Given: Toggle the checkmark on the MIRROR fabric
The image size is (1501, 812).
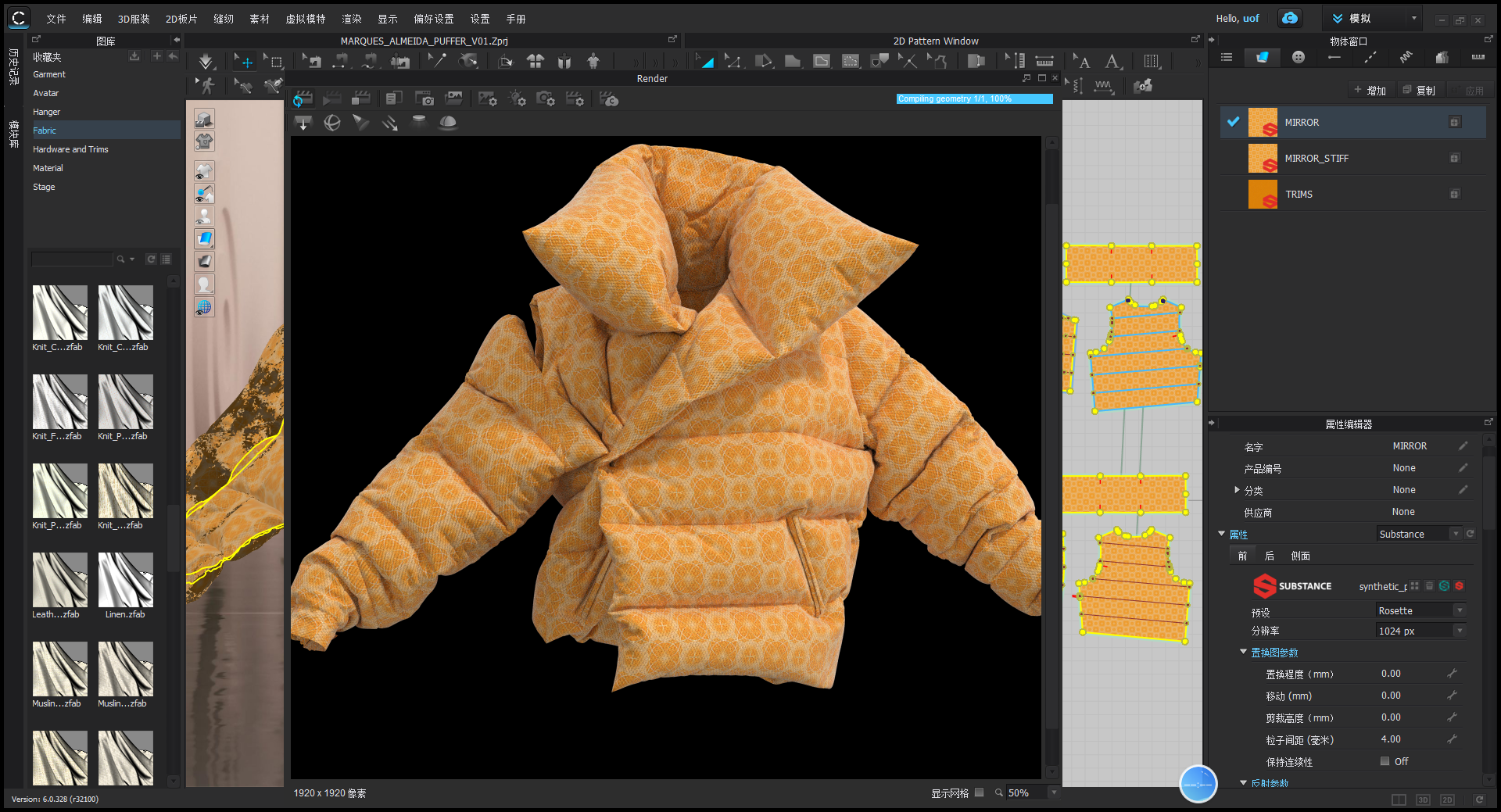Looking at the screenshot, I should coord(1234,122).
